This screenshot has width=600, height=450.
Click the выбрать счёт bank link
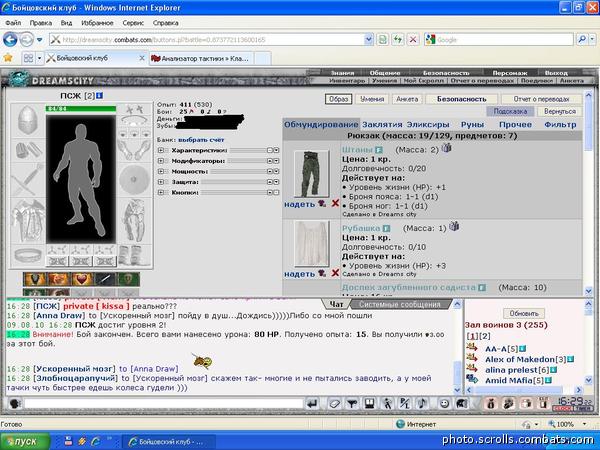(x=201, y=140)
